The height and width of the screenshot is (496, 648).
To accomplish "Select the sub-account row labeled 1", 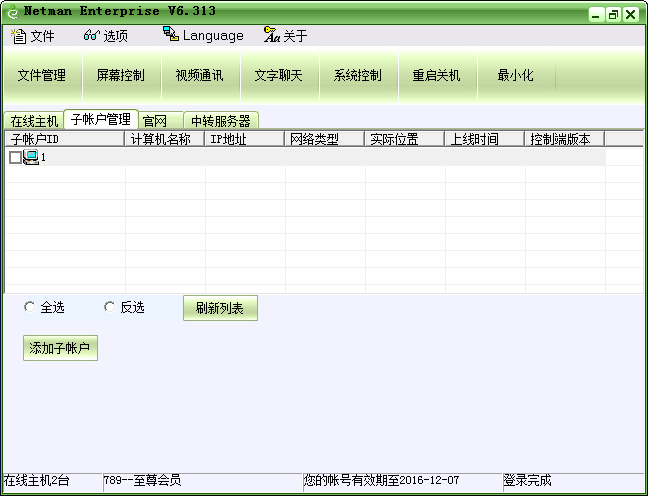I will click(x=305, y=157).
